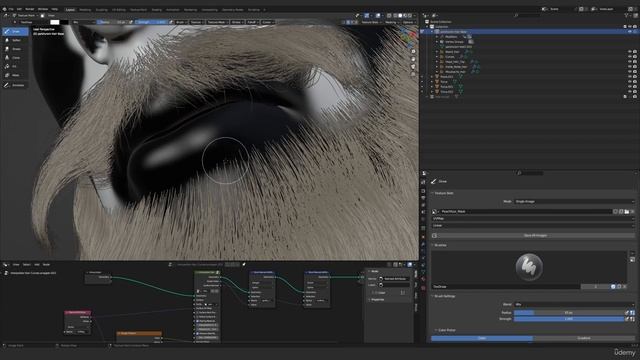Unlink the TexDraw brush datablock
Screen dimensions: 640x360
point(624,287)
